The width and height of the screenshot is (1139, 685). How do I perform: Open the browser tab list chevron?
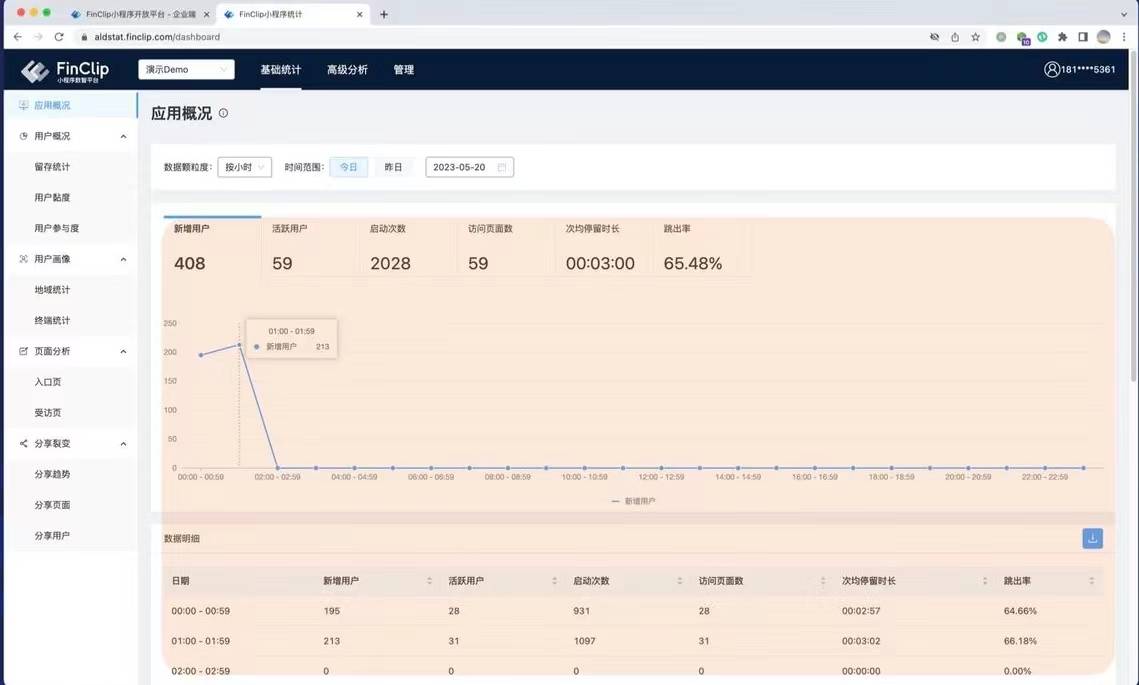[x=1124, y=15]
